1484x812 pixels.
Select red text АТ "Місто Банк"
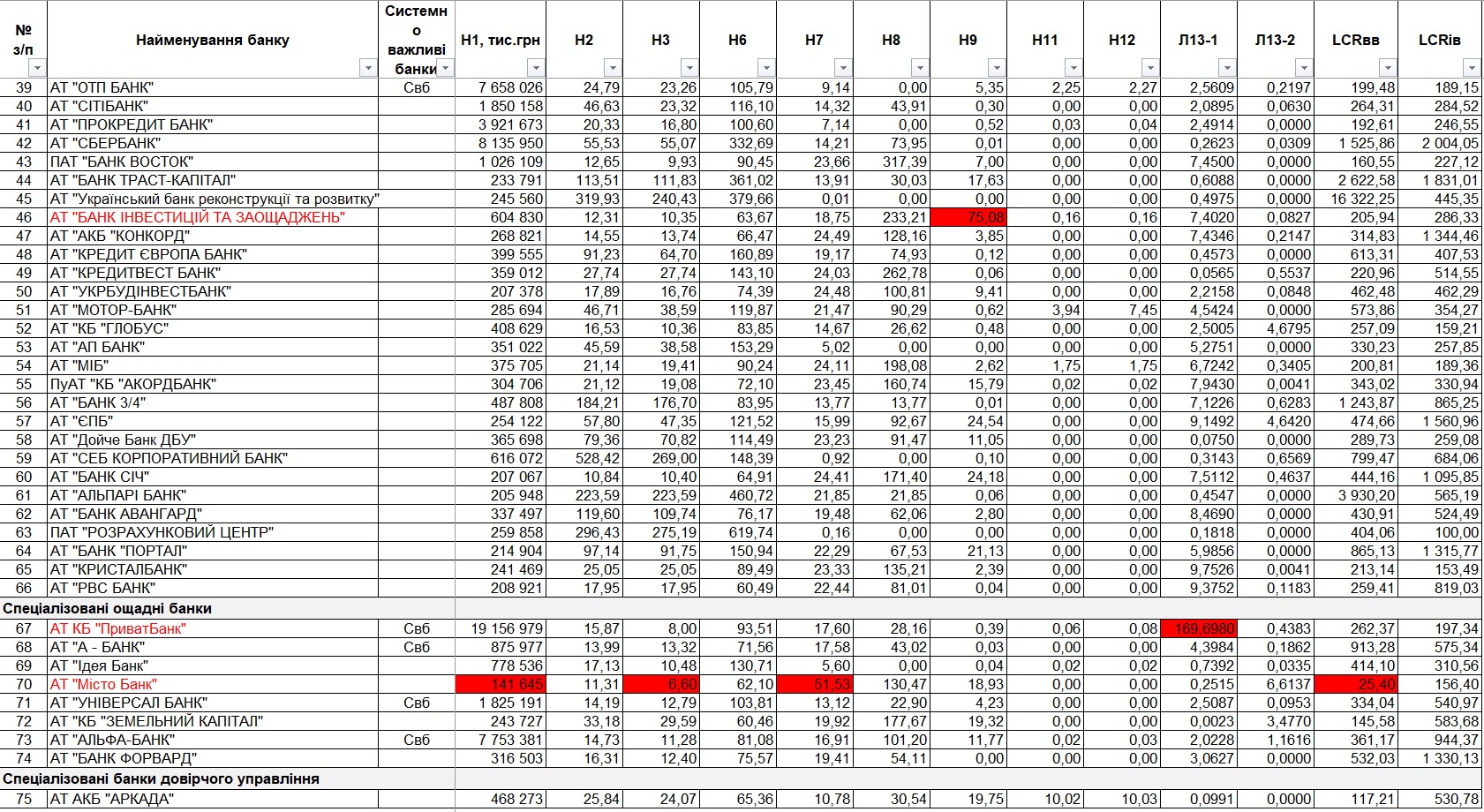pos(103,684)
